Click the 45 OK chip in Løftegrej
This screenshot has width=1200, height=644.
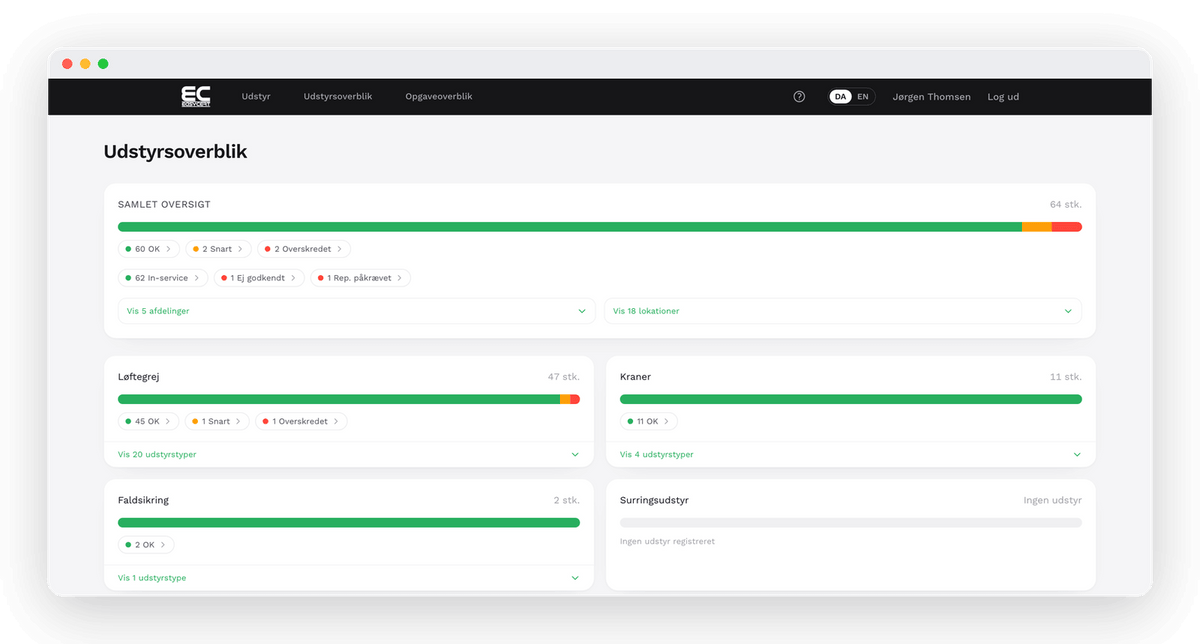[149, 421]
